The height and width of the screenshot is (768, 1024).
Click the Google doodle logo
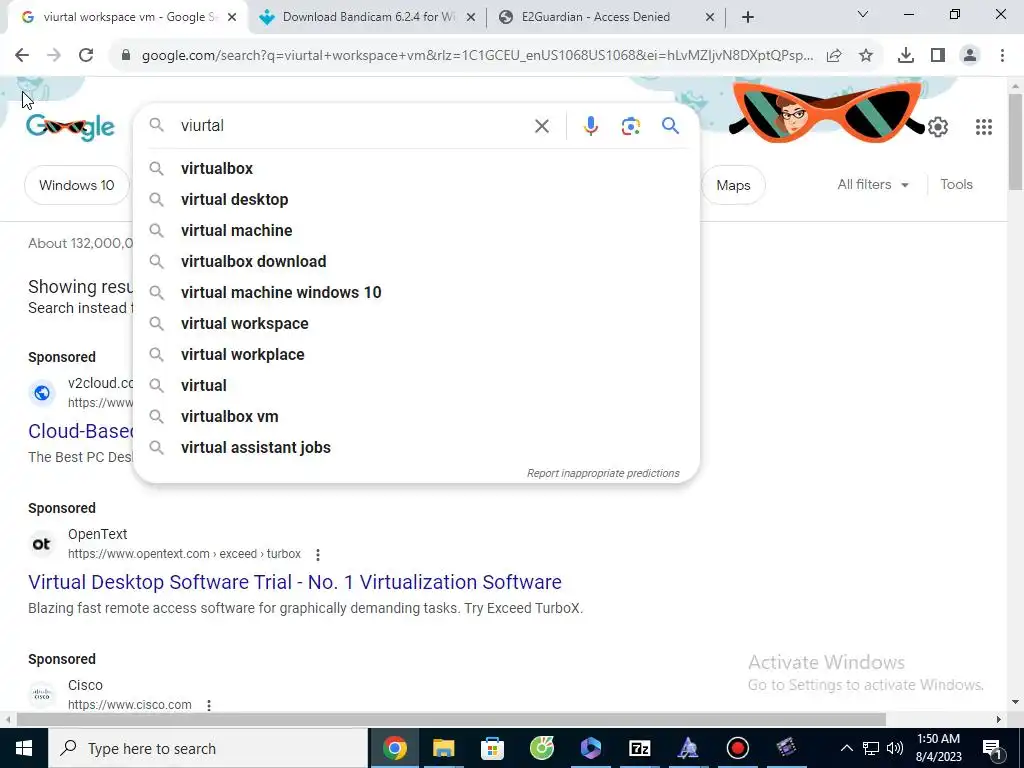(71, 127)
